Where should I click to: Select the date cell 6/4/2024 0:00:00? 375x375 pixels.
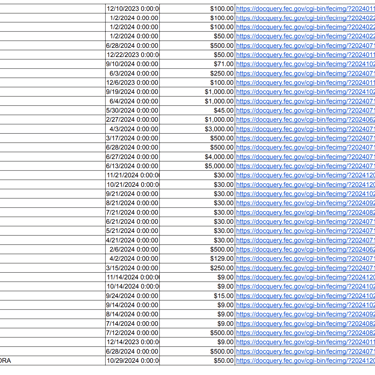133,101
